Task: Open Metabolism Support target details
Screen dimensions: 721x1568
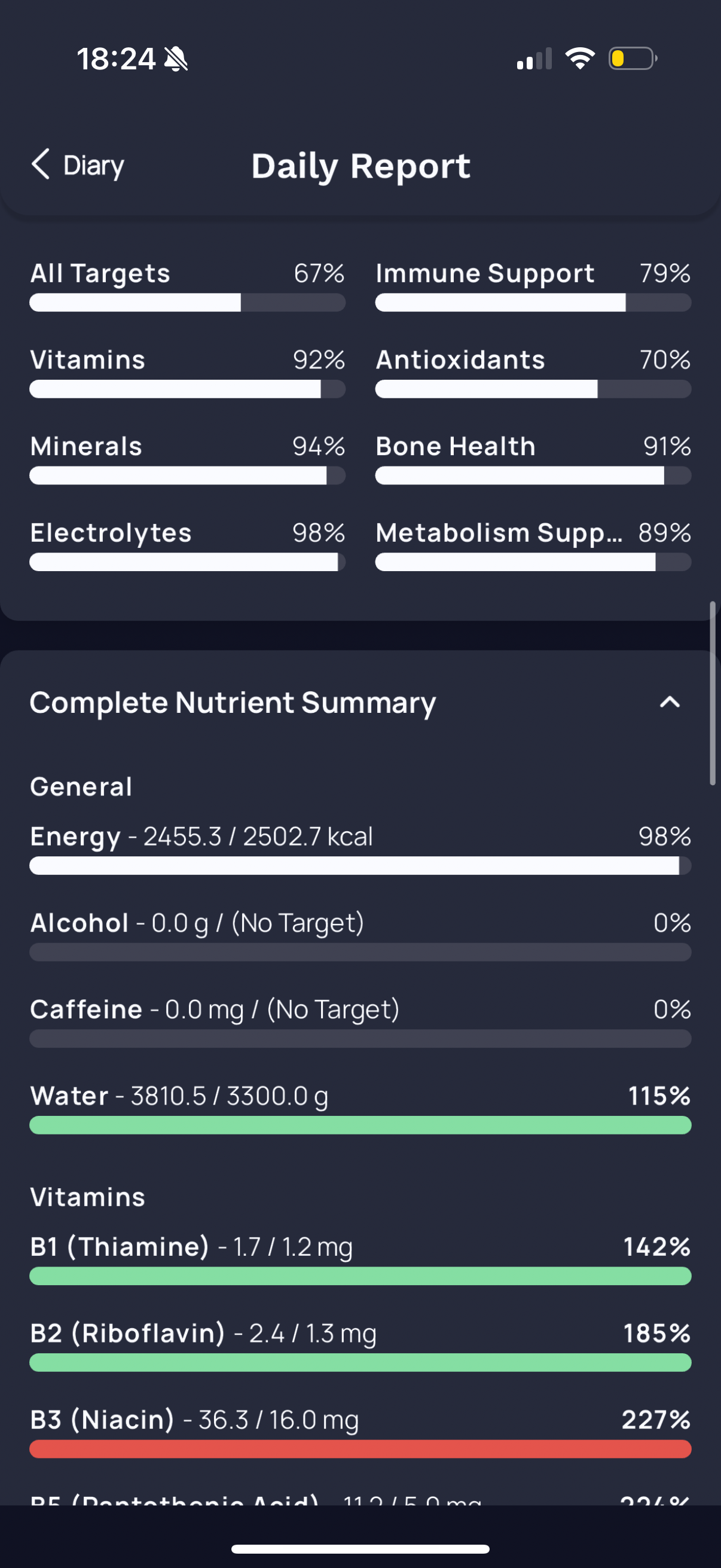Action: click(533, 544)
